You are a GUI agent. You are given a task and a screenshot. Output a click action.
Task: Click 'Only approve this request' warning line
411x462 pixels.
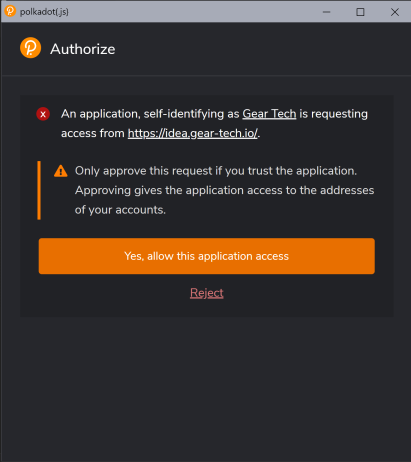click(x=216, y=171)
